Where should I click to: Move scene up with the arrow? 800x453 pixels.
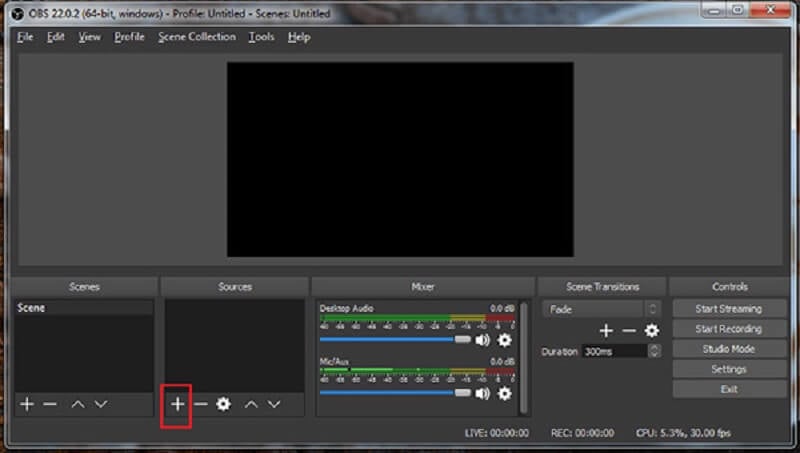[x=78, y=404]
